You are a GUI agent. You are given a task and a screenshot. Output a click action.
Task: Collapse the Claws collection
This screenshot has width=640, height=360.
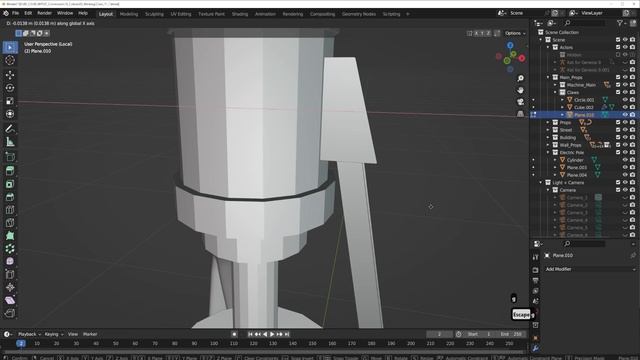555,93
